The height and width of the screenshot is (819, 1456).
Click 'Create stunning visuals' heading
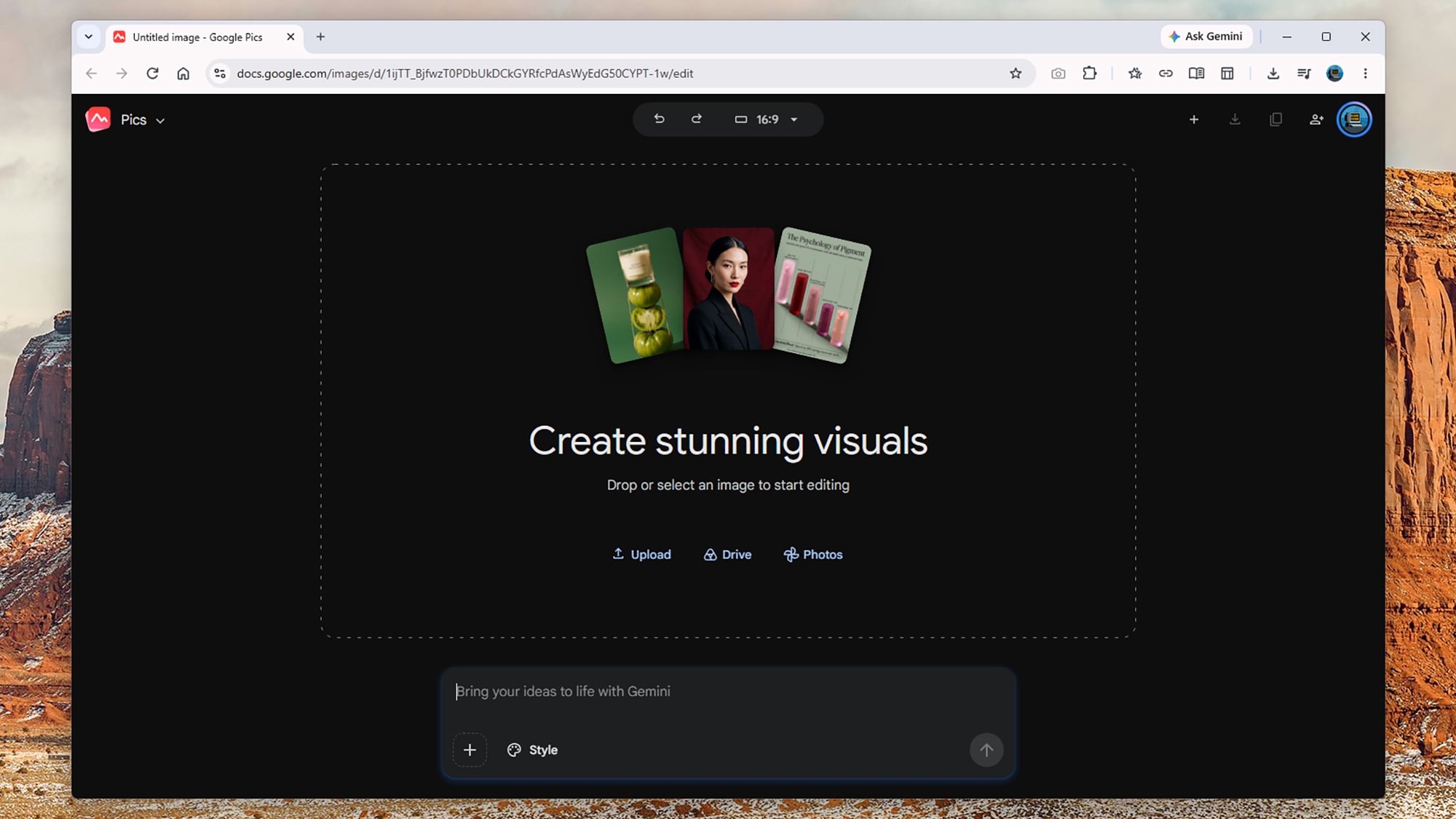tap(728, 441)
